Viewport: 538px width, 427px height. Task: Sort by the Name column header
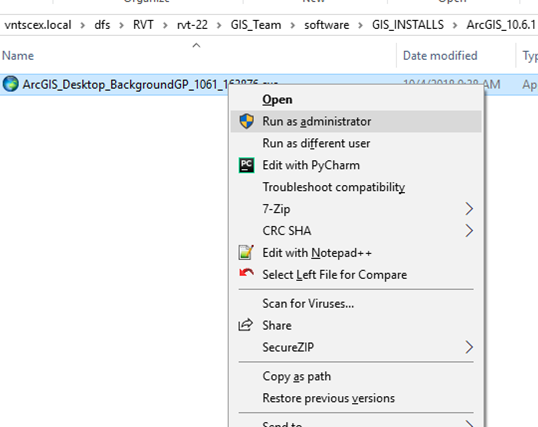click(x=18, y=56)
